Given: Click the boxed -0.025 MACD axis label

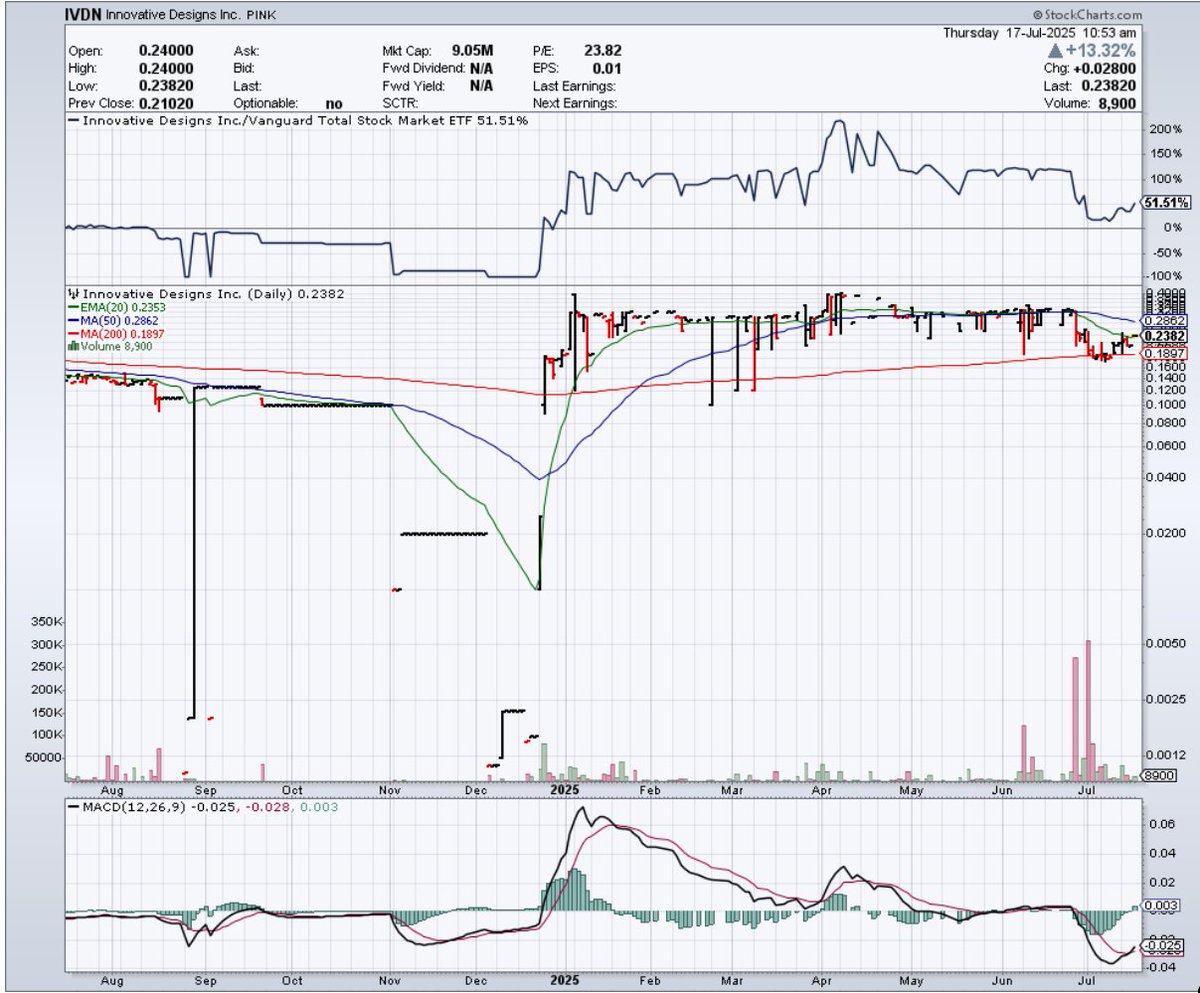Looking at the screenshot, I should point(1164,945).
